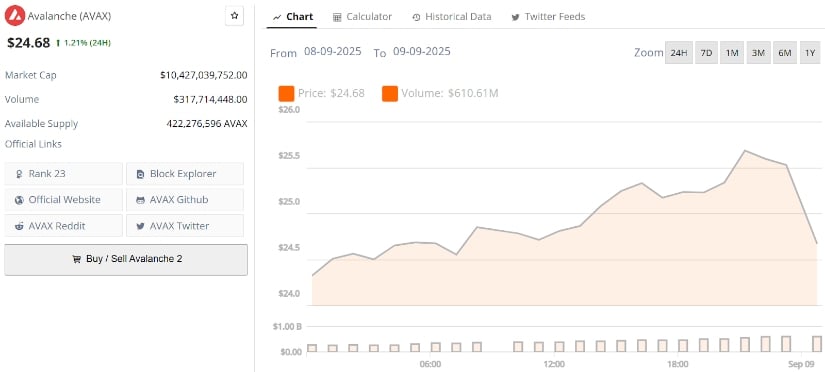The height and width of the screenshot is (372, 825).
Task: Set zoom to 3M
Action: [x=758, y=53]
